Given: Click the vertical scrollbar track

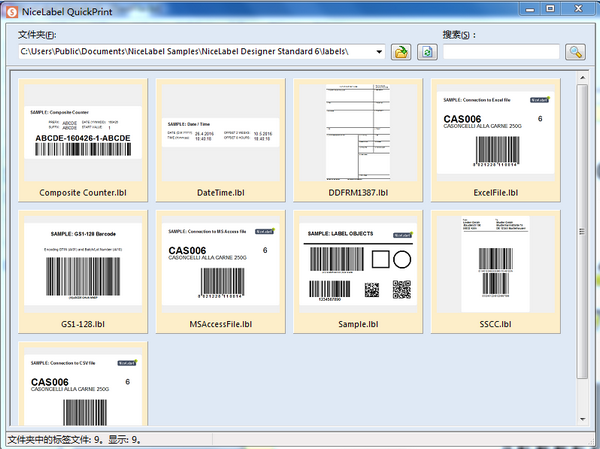Looking at the screenshot, I should click(583, 395).
